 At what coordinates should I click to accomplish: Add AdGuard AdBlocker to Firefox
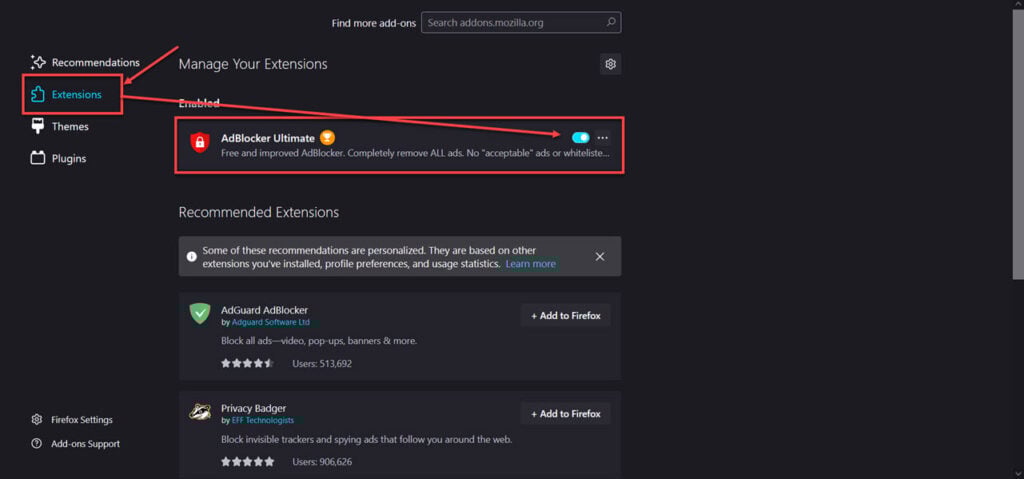pyautogui.click(x=566, y=316)
